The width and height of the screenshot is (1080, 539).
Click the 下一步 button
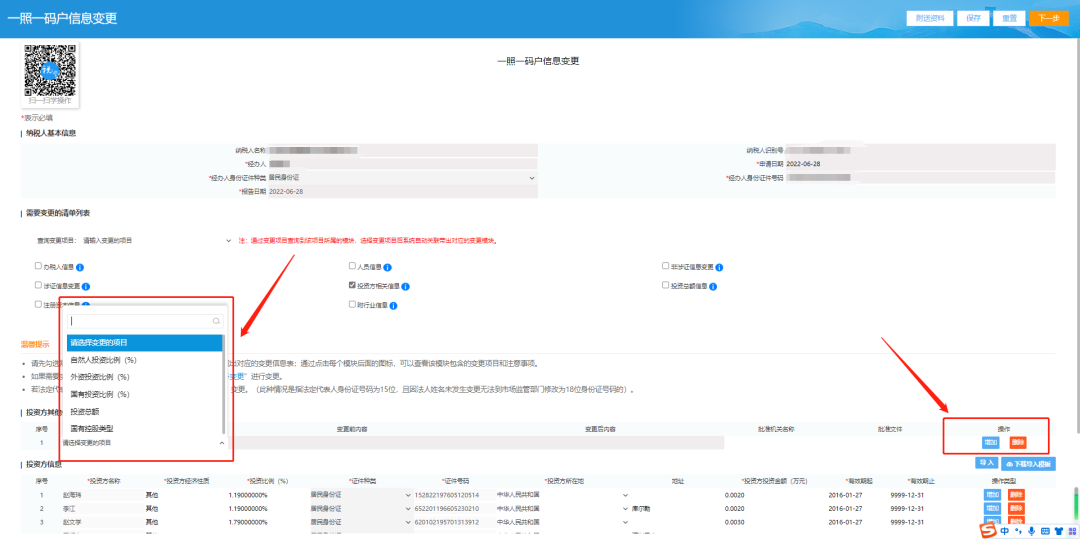(1048, 18)
